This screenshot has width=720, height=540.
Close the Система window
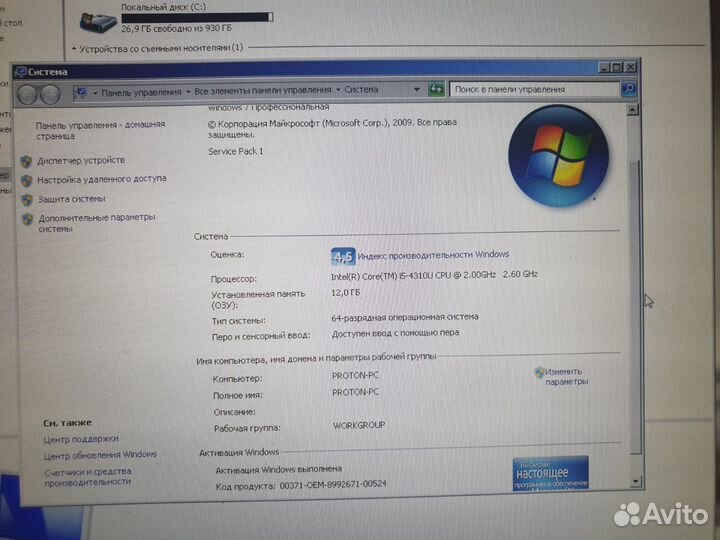pyautogui.click(x=631, y=67)
